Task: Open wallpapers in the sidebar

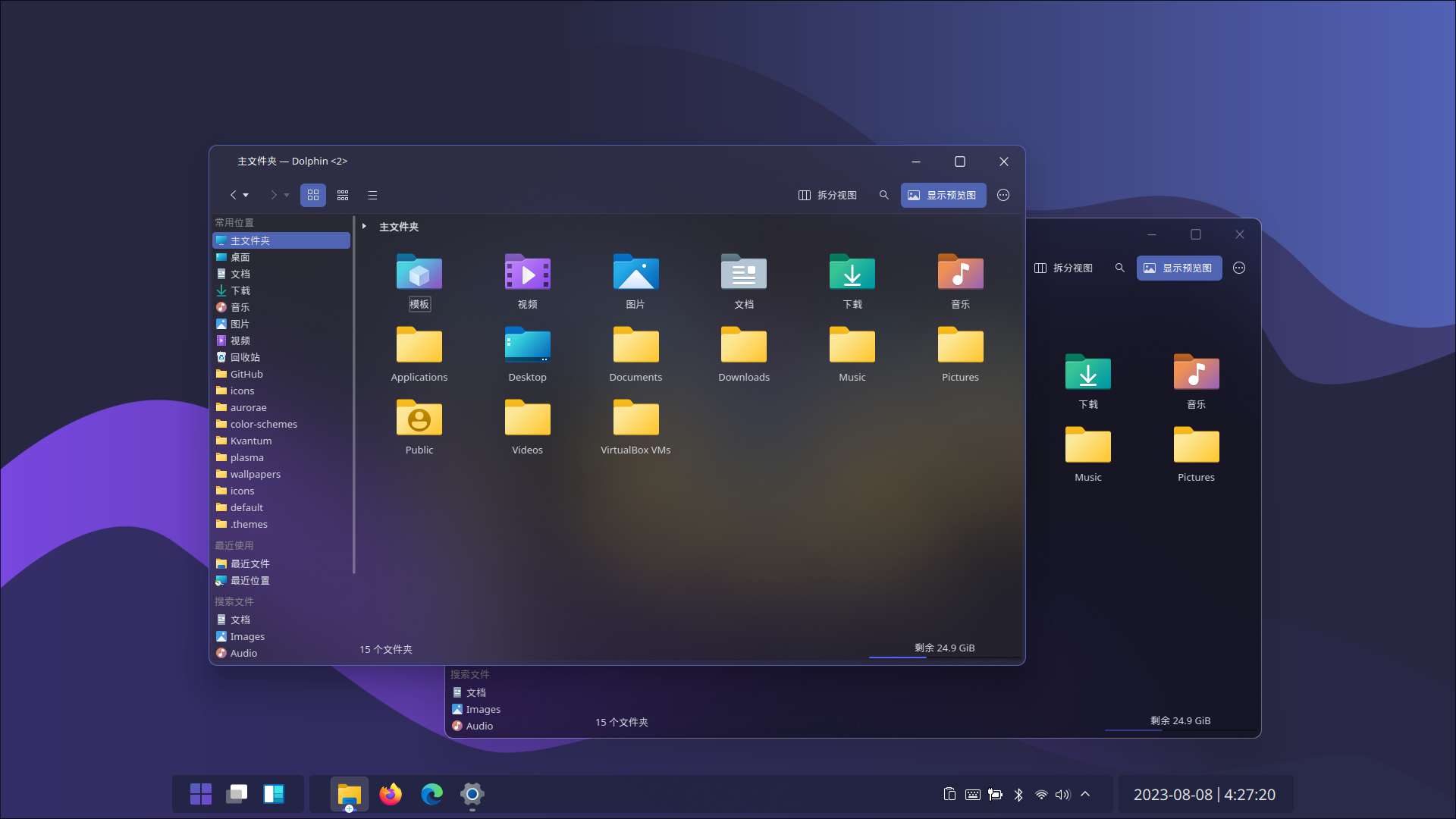Action: pyautogui.click(x=281, y=474)
